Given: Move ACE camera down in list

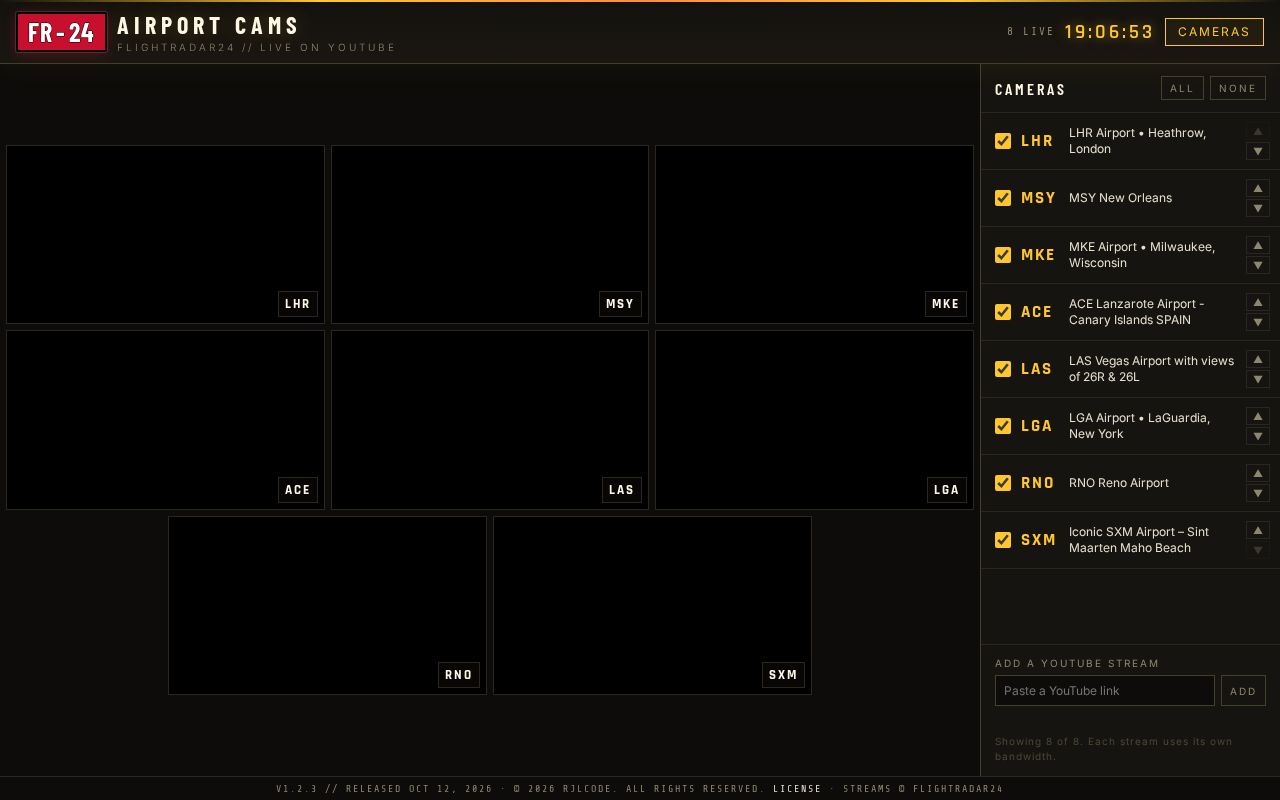Looking at the screenshot, I should (1258, 322).
